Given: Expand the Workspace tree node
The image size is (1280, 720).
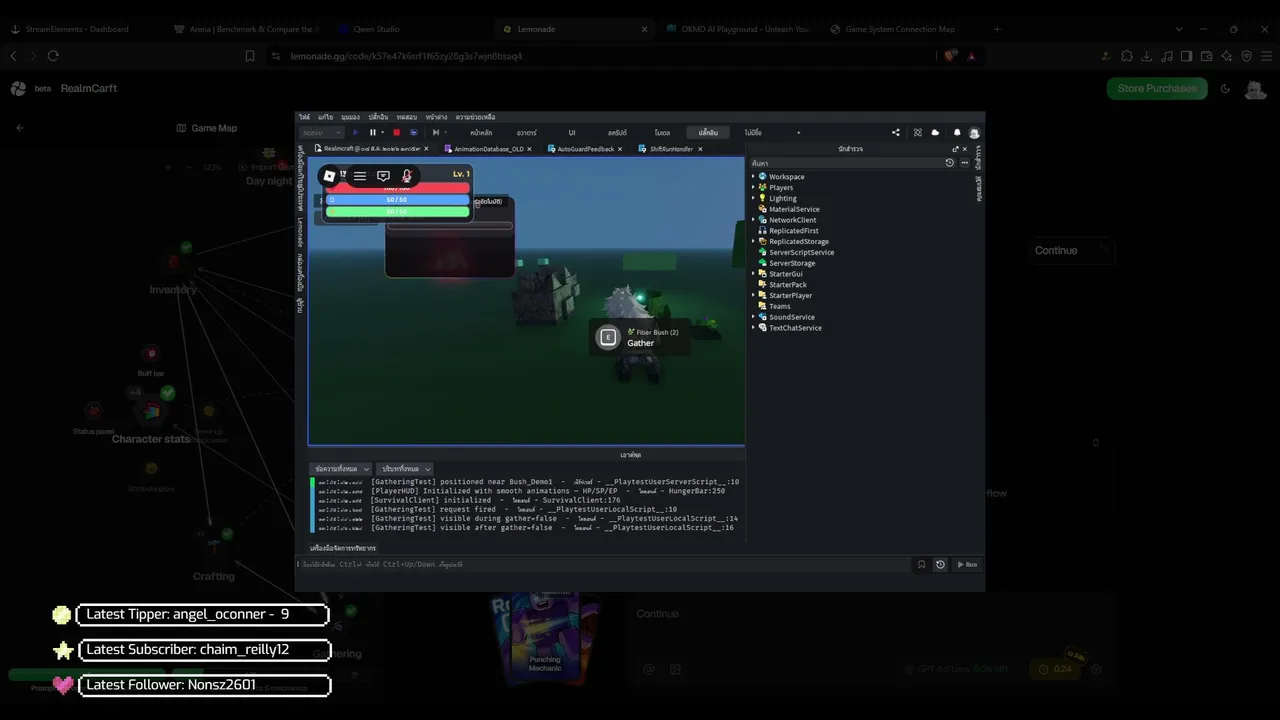Looking at the screenshot, I should (x=753, y=177).
